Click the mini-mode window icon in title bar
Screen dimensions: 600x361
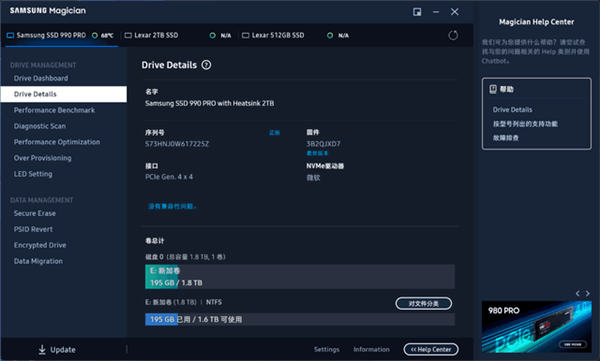point(417,12)
